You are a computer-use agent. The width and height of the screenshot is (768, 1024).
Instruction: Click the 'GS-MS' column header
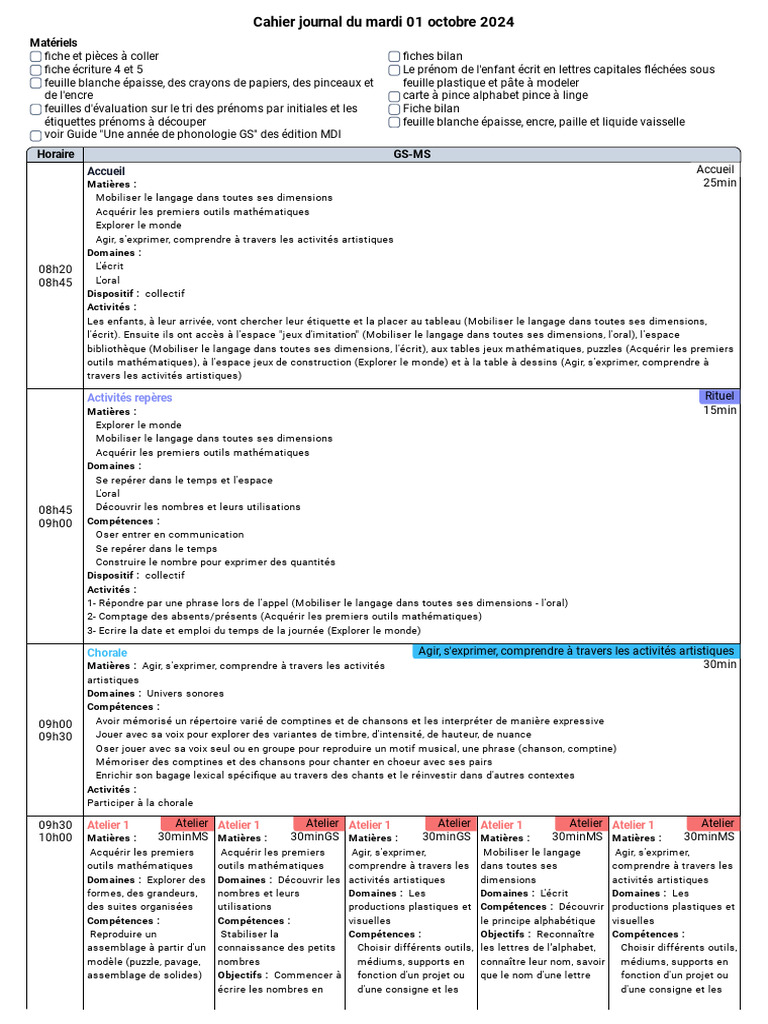(x=412, y=154)
